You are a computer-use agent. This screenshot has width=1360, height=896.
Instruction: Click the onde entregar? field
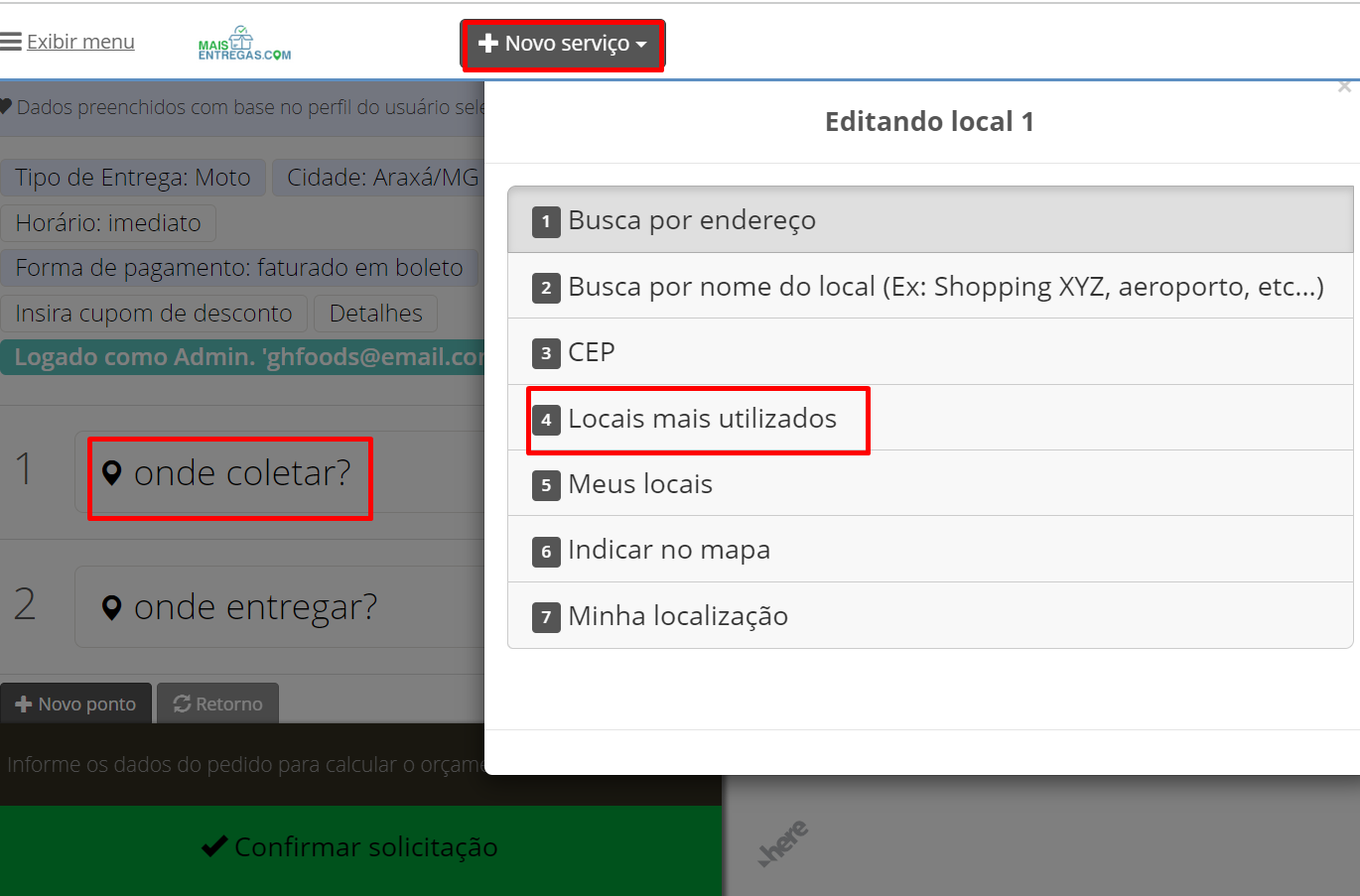tap(280, 606)
